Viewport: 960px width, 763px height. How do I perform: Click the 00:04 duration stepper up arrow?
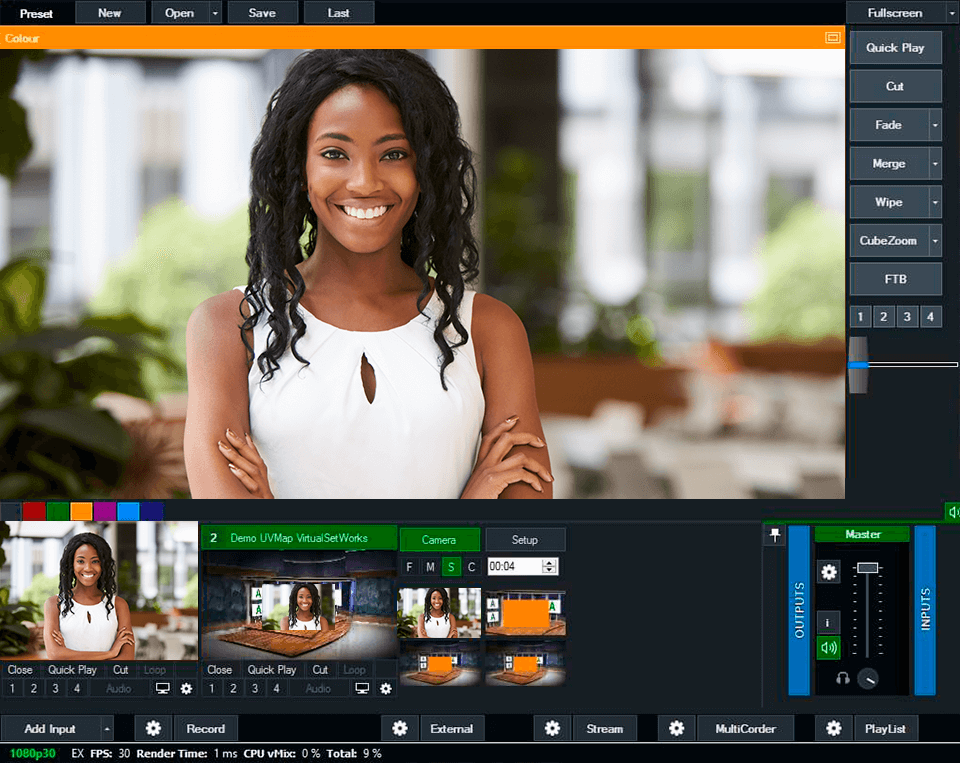[x=548, y=561]
